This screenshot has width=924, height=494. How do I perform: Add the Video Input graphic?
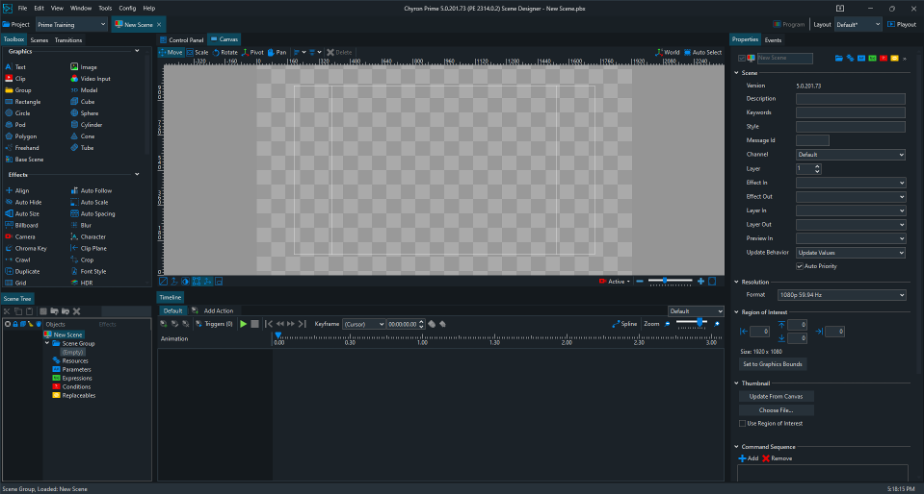point(95,78)
